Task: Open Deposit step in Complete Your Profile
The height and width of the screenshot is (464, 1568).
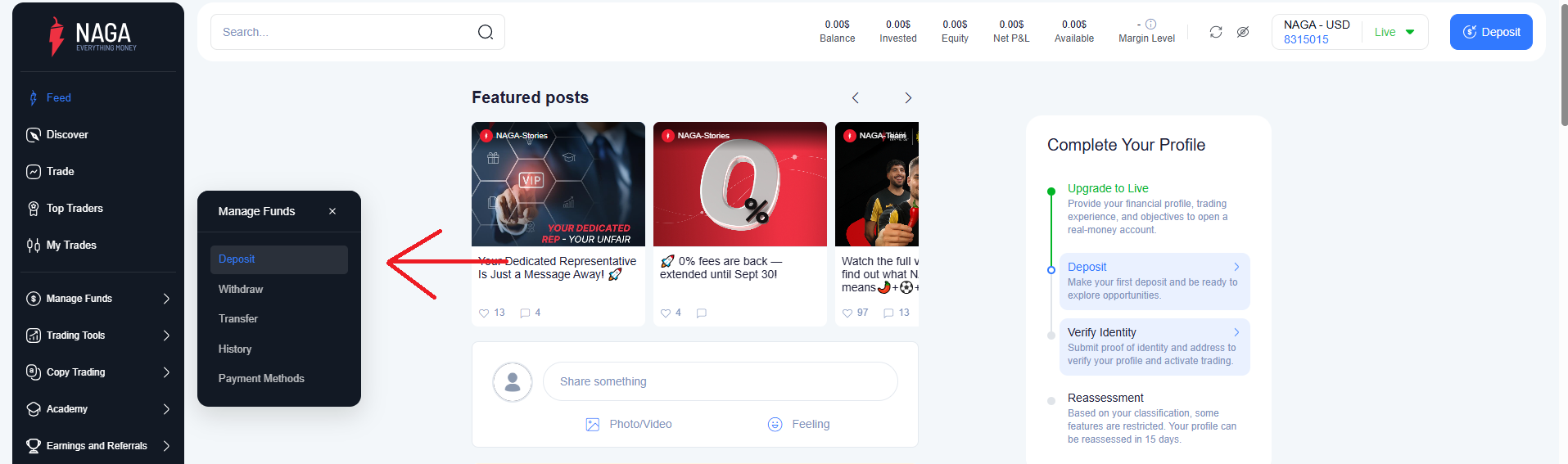Action: [x=1155, y=282]
